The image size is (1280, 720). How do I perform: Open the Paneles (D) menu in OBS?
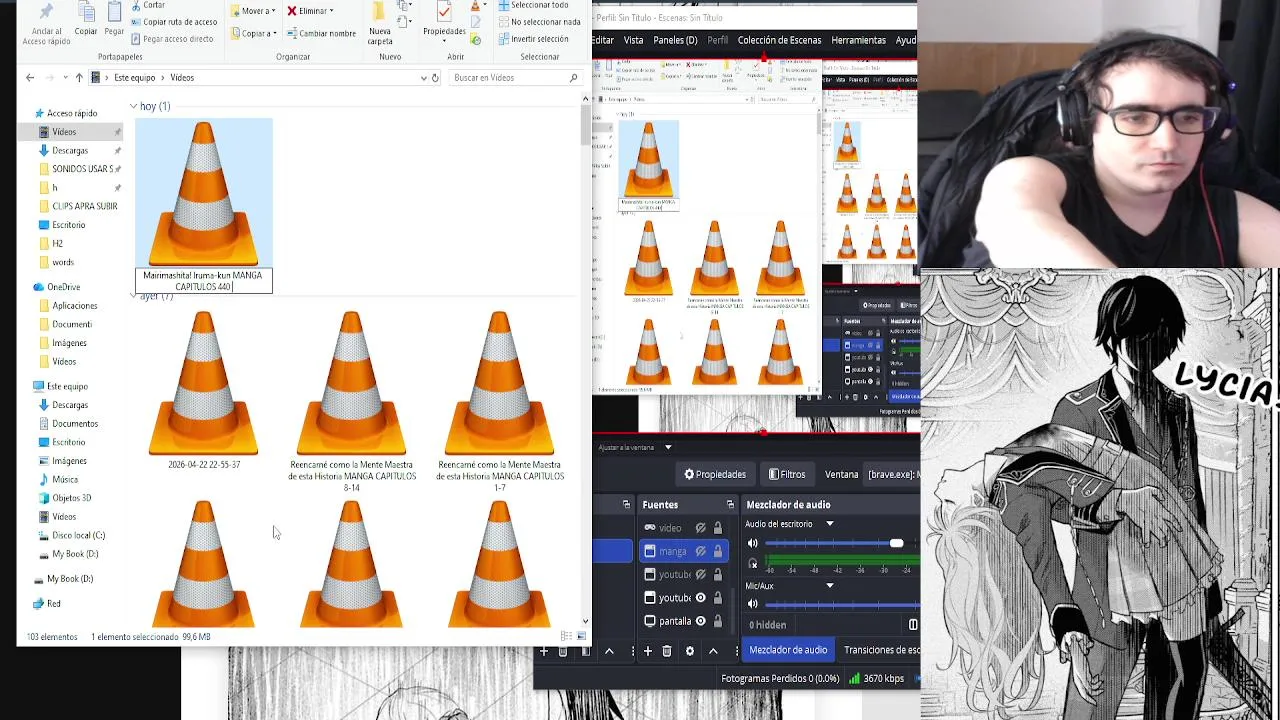tap(675, 40)
